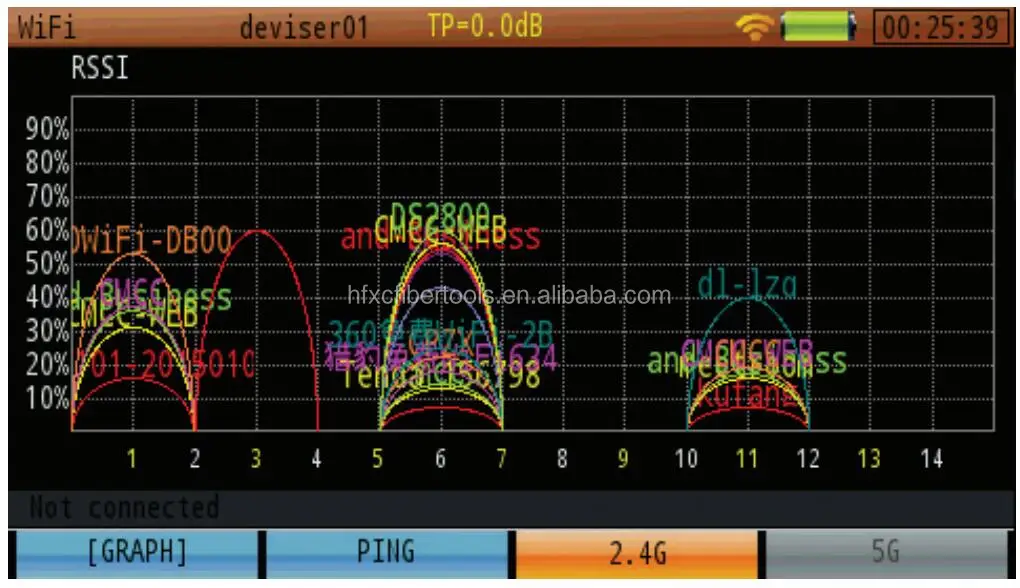This screenshot has width=1020, height=588.
Task: Switch to the 2.4G band tab
Action: [637, 554]
